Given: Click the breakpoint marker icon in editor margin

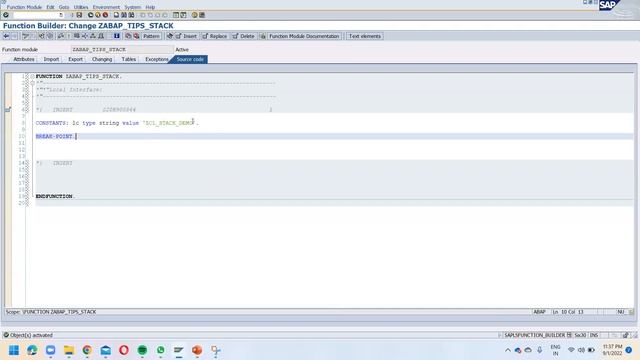Looking at the screenshot, I should (8, 109).
